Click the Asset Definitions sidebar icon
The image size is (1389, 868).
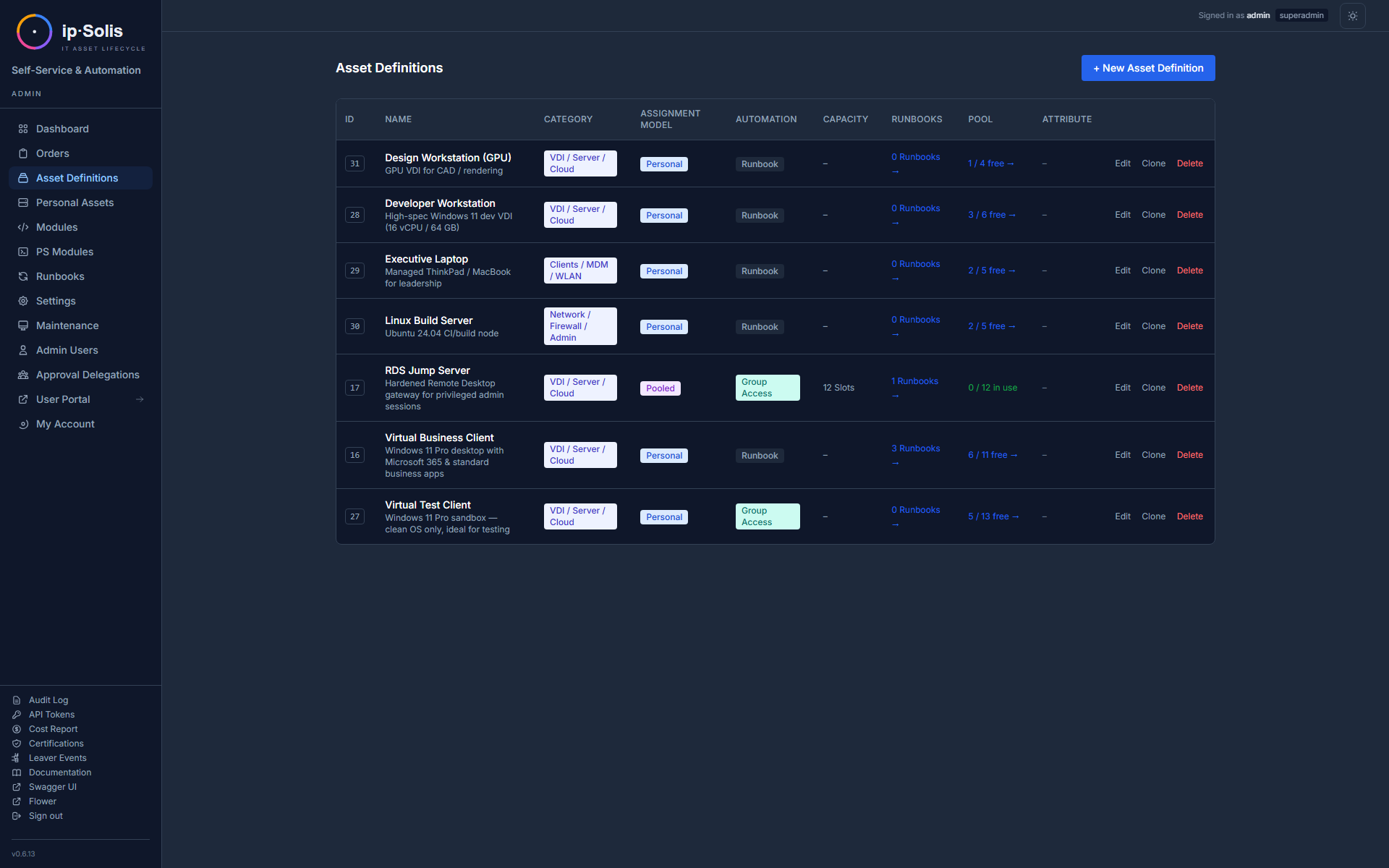[x=23, y=178]
